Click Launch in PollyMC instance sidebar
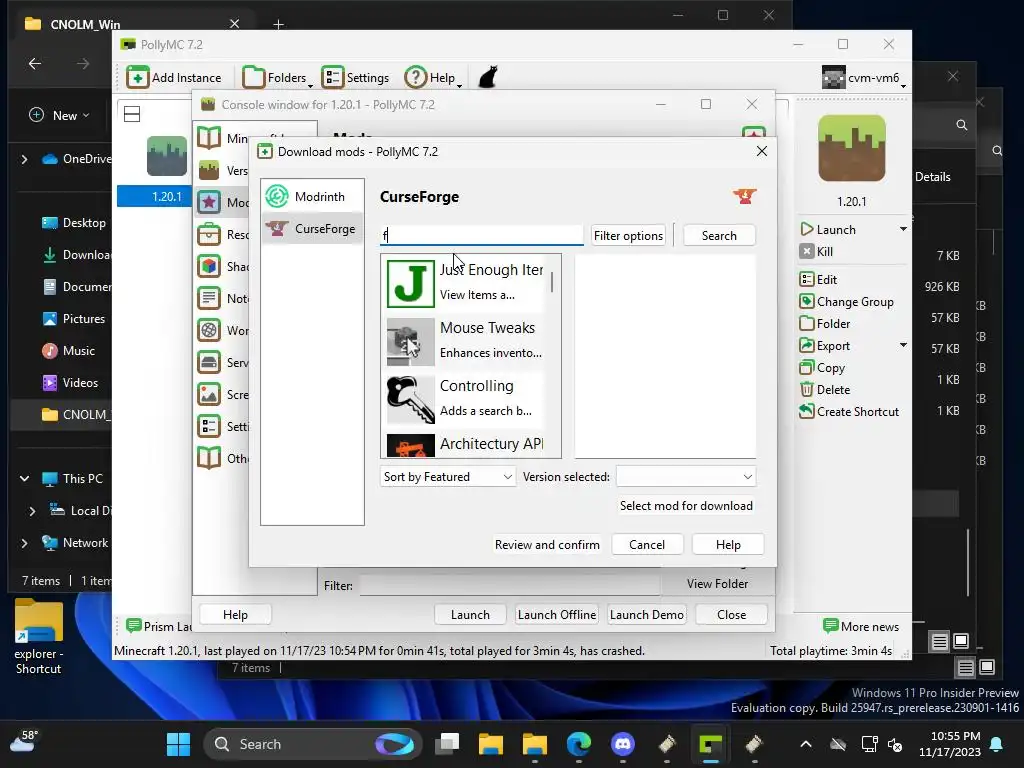Screen dimensions: 1024x768 click(x=828, y=229)
